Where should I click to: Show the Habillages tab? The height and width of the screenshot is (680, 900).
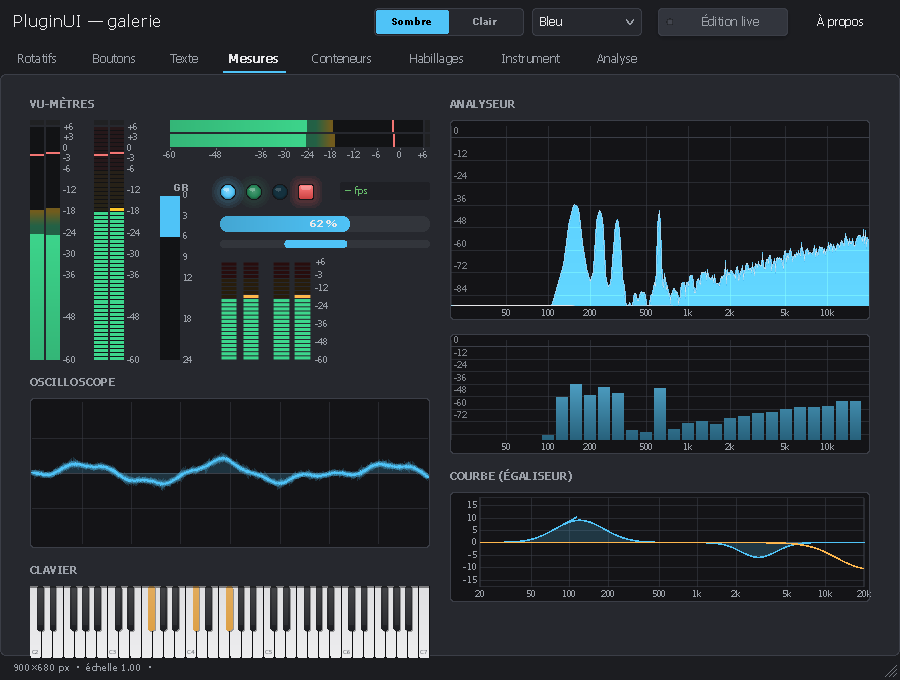click(436, 59)
